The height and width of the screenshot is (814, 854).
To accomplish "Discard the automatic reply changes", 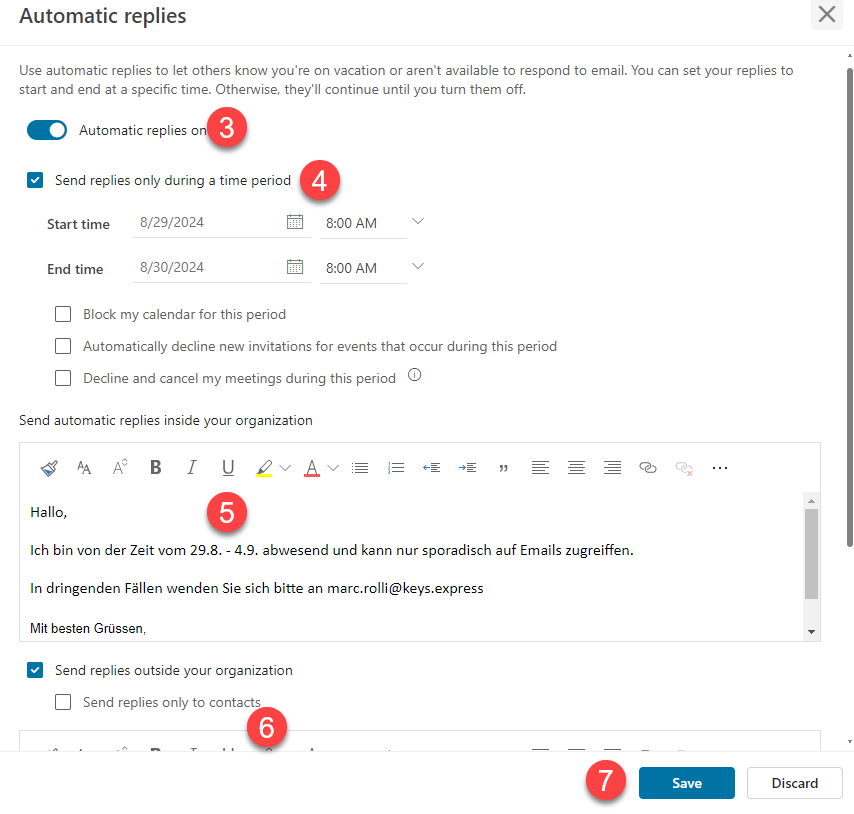I will 795,783.
